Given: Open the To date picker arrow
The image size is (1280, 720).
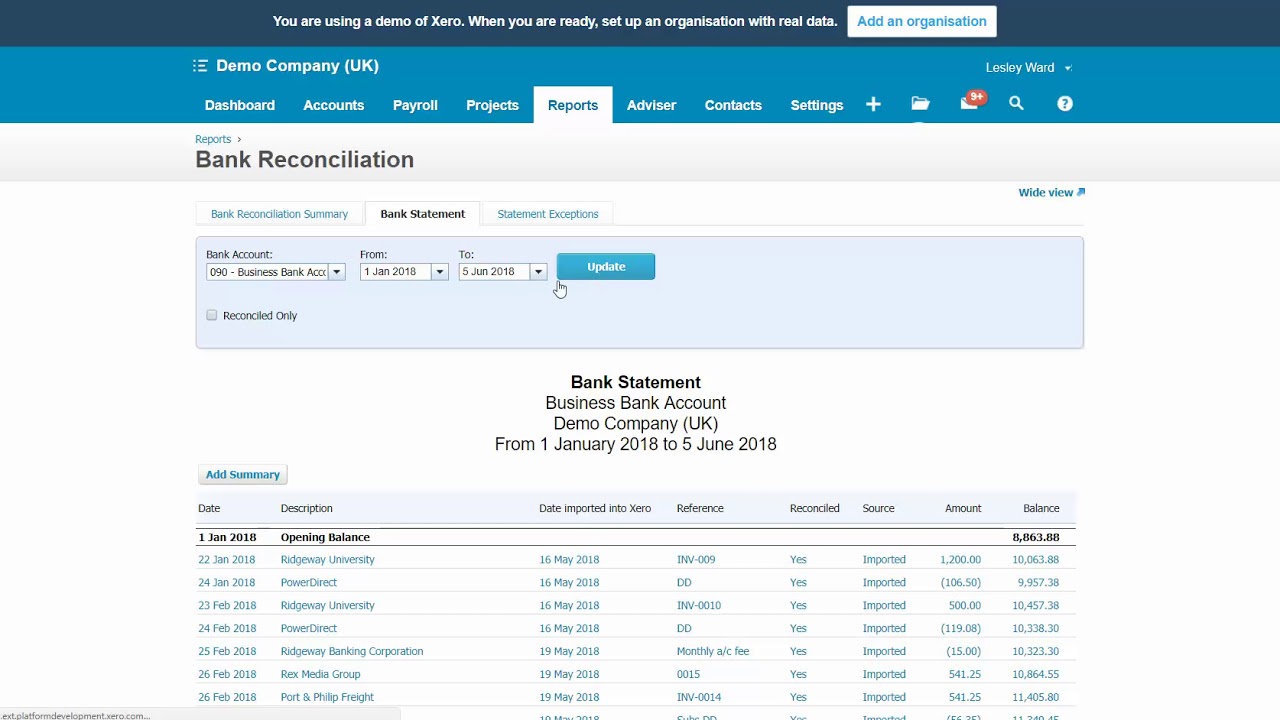Looking at the screenshot, I should pos(538,272).
